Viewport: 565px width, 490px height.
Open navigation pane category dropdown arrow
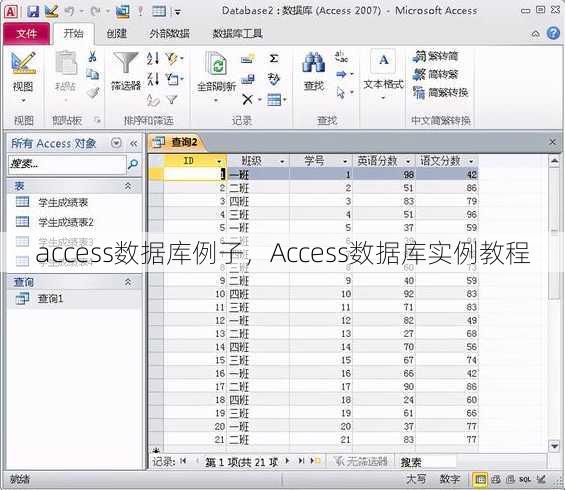point(116,143)
